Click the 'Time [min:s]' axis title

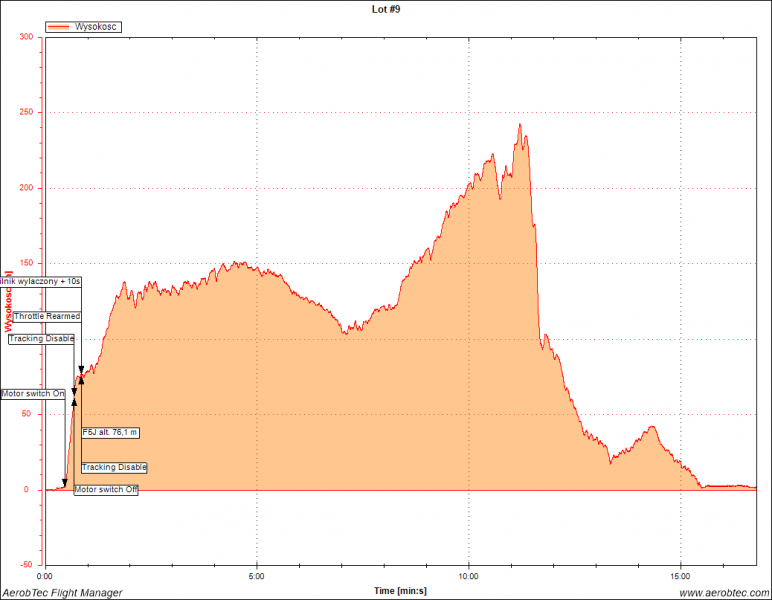pos(400,591)
